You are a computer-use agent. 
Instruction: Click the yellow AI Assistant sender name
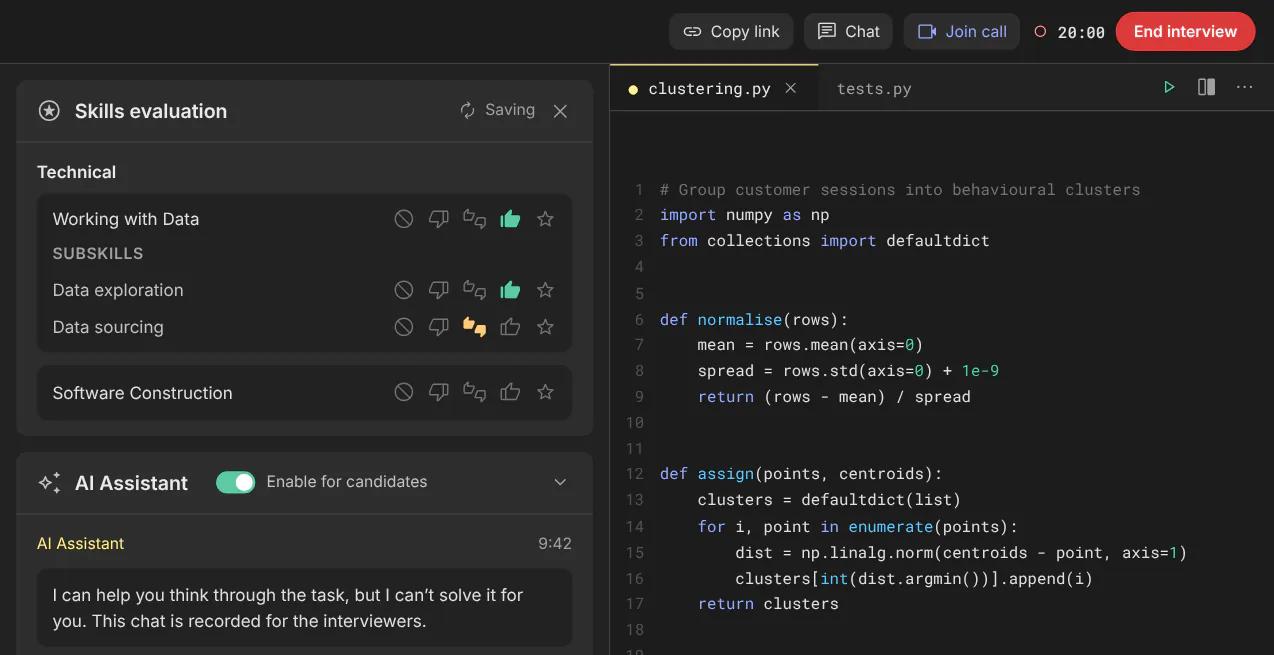(x=81, y=544)
